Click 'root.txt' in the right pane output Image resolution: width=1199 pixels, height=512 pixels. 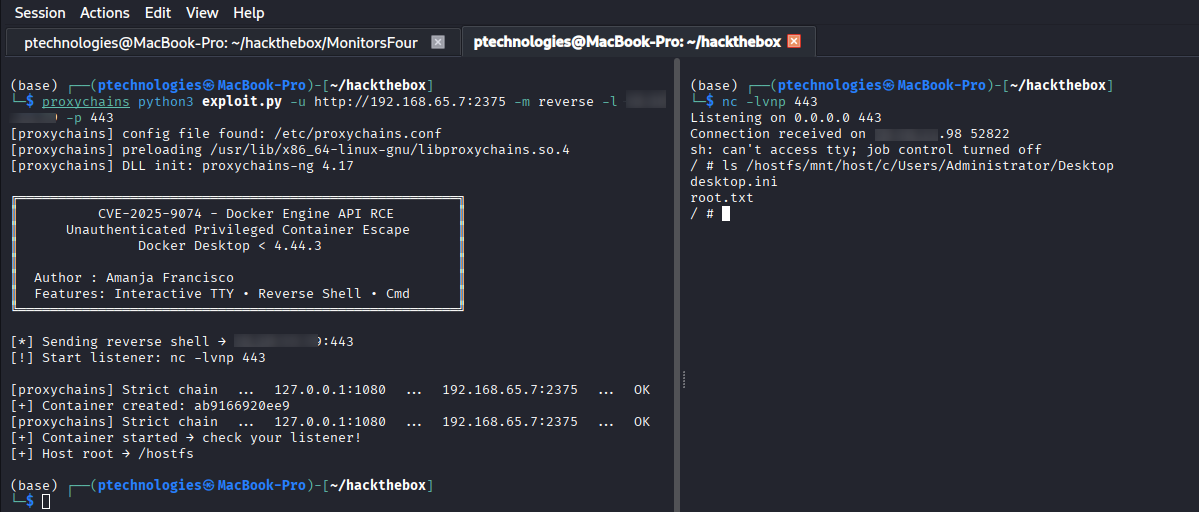(x=722, y=198)
